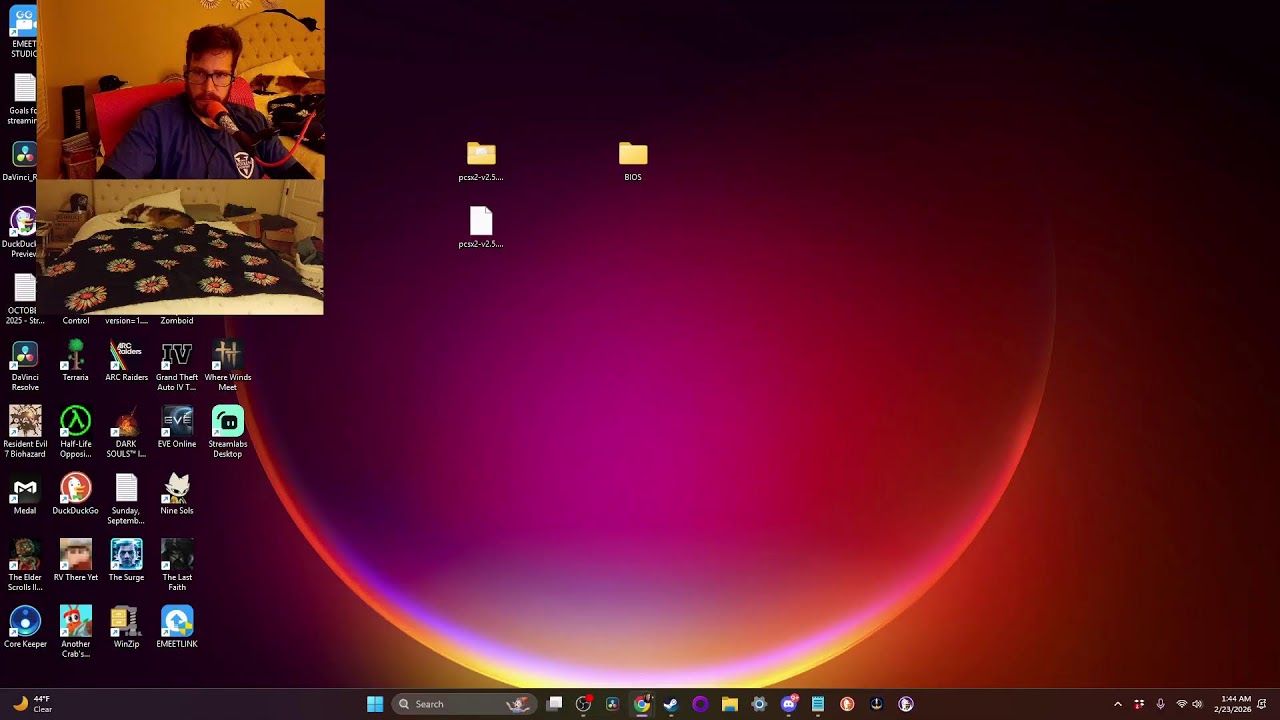Open Task View from the taskbar
1280x720 pixels.
(555, 704)
